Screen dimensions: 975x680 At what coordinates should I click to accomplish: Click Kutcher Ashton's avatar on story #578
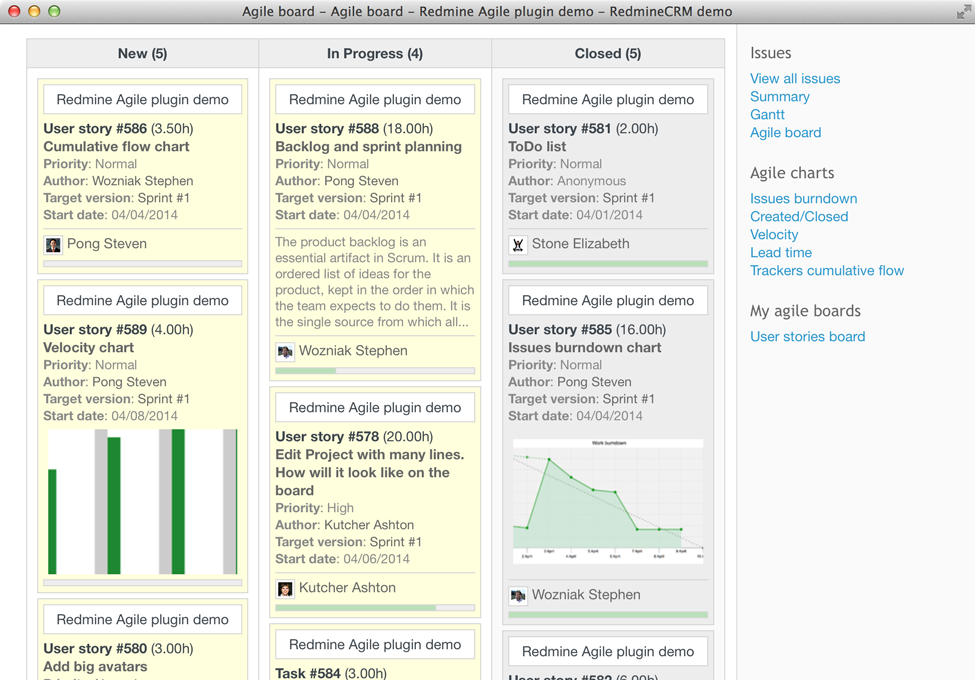pyautogui.click(x=285, y=588)
